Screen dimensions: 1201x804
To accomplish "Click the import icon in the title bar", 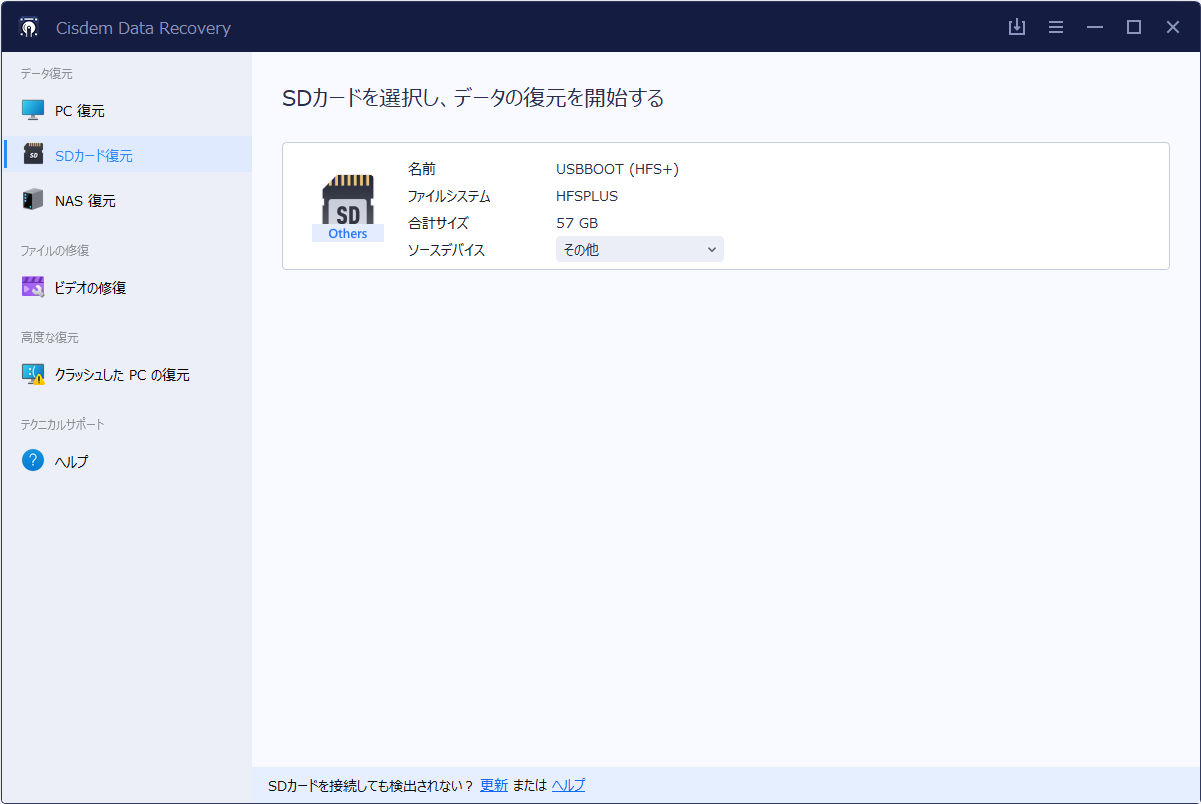I will [x=1017, y=27].
